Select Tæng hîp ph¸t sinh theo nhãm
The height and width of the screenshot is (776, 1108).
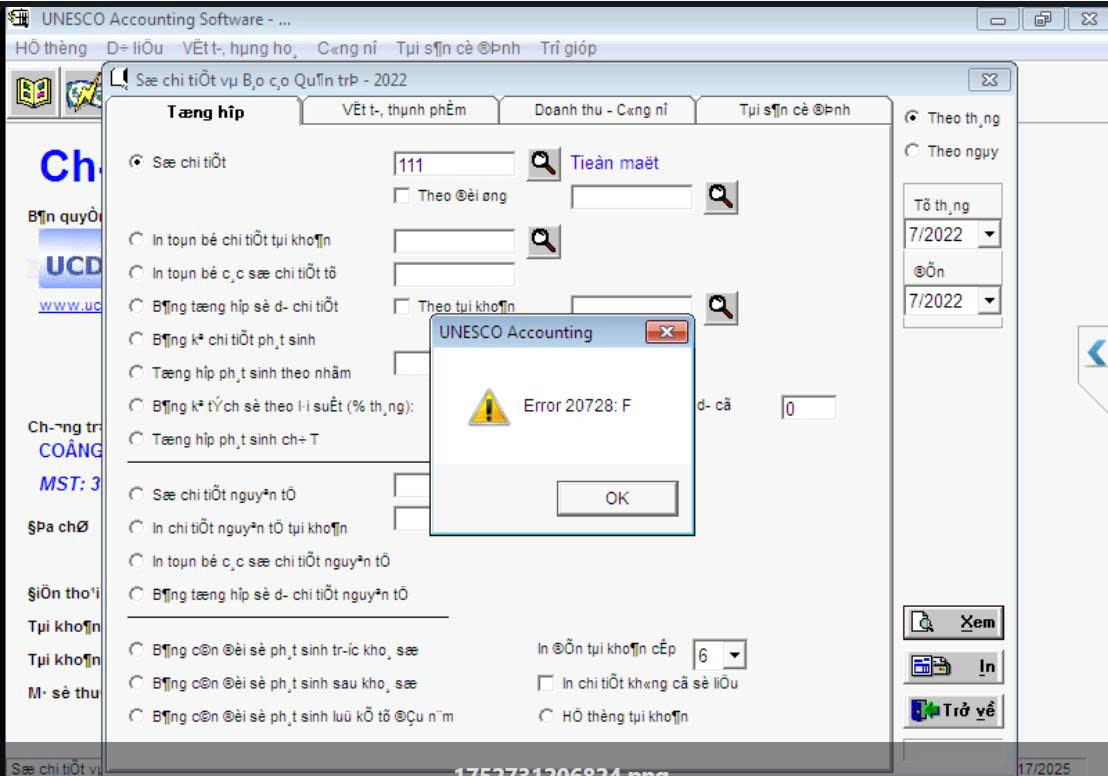click(136, 372)
